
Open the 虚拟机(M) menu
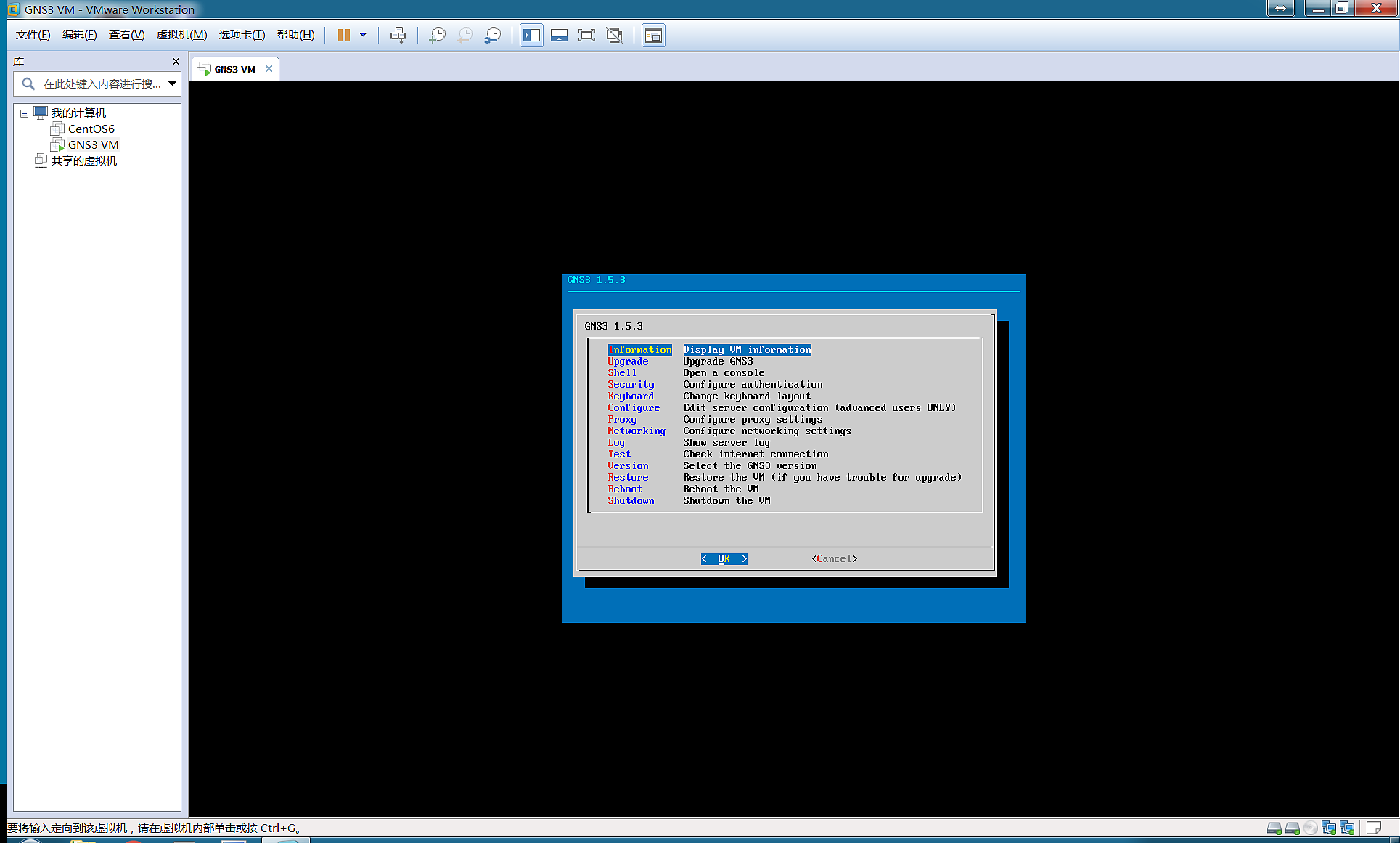tap(181, 35)
